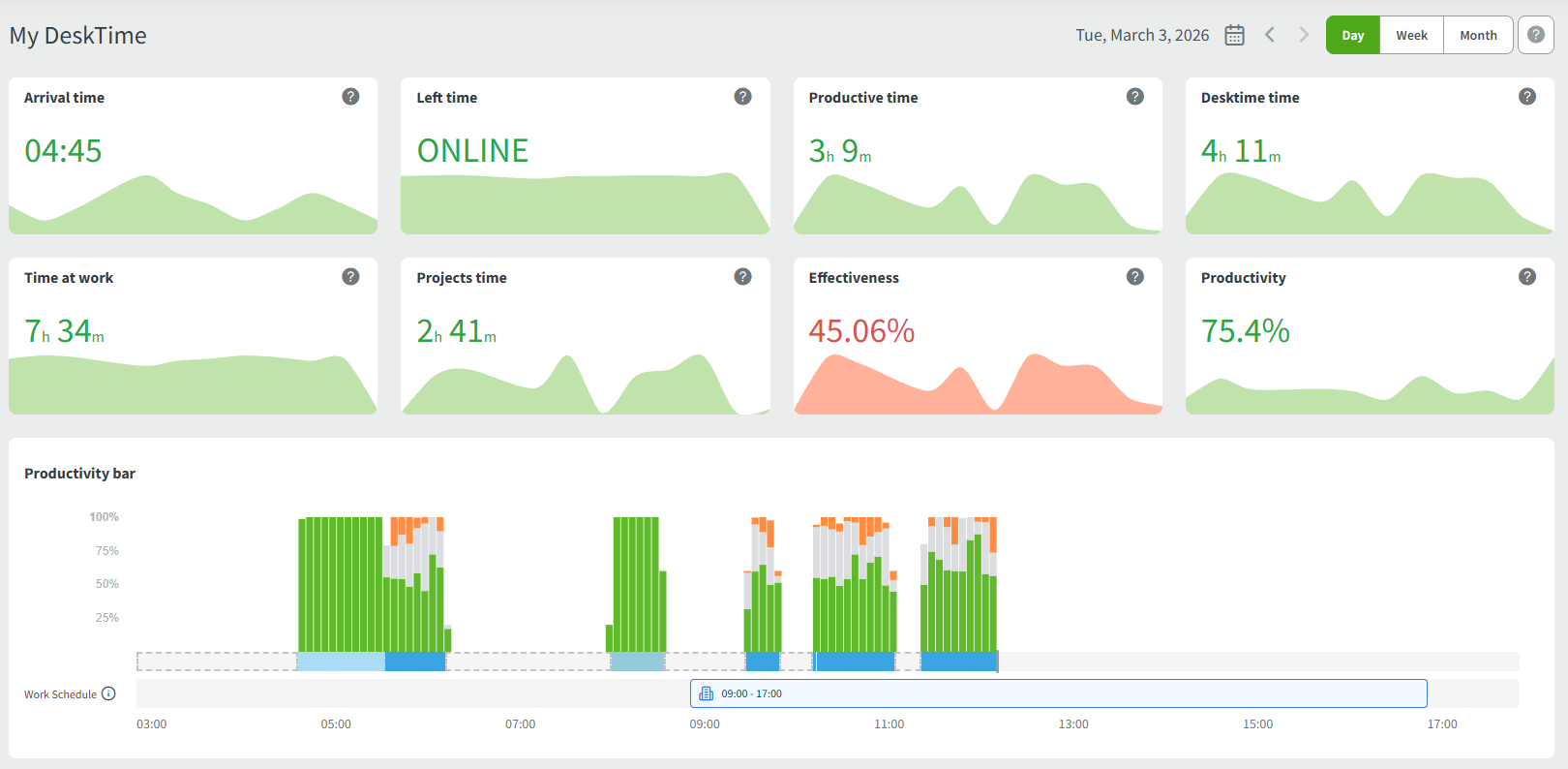
Task: Click help icon on Time at work card
Action: 350,277
